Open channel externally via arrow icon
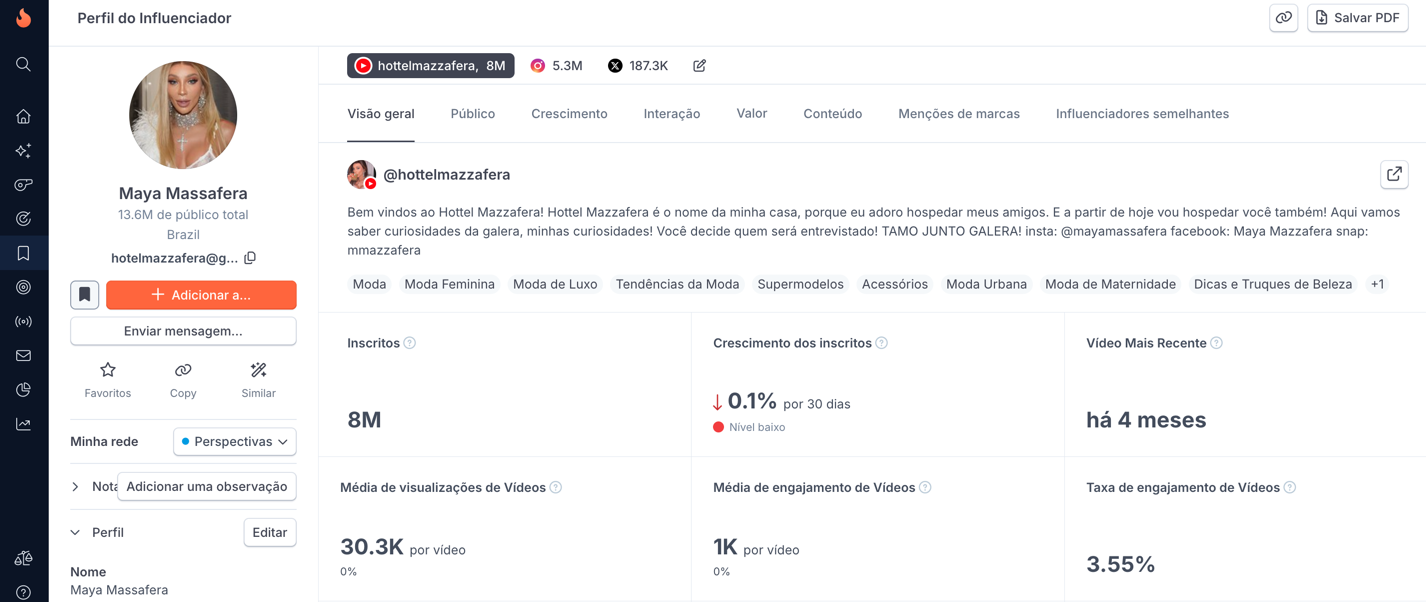Screen dimensions: 1426x602 [x=1394, y=174]
